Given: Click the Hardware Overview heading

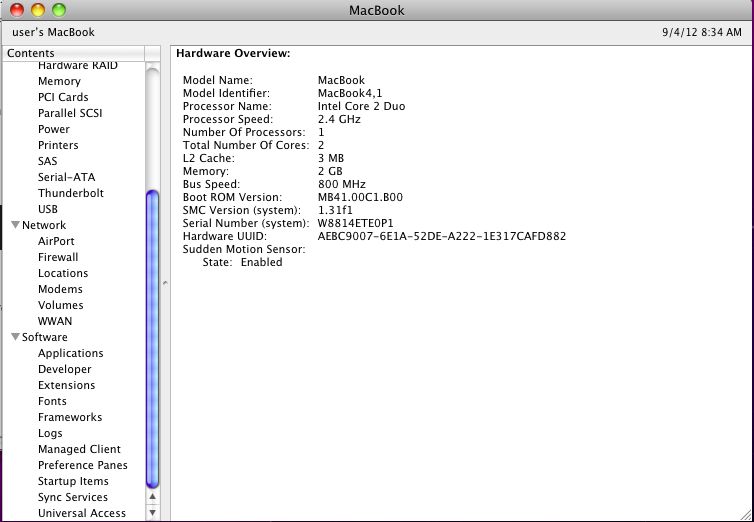Looking at the screenshot, I should [x=233, y=53].
